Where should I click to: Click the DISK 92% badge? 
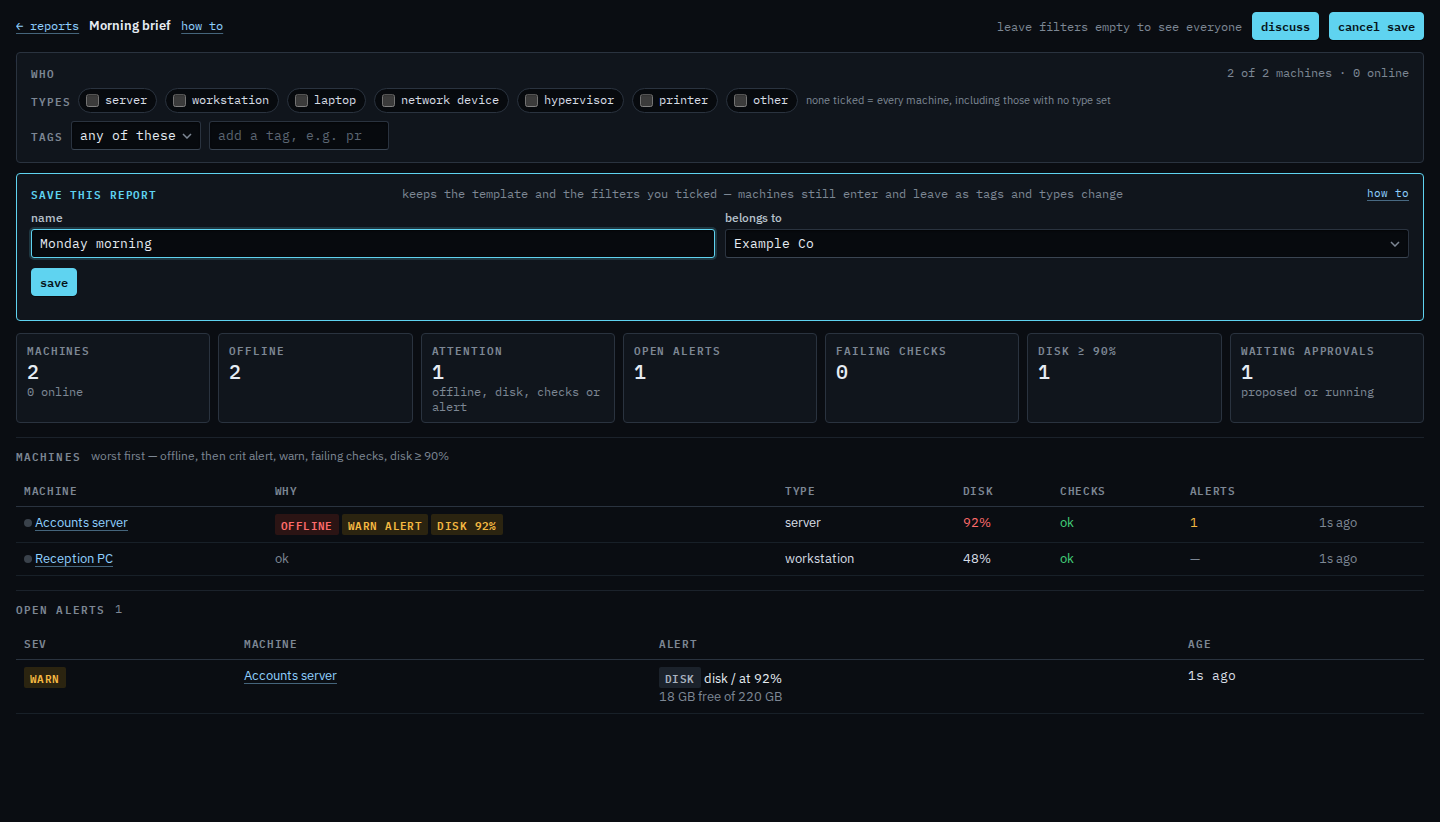[467, 525]
